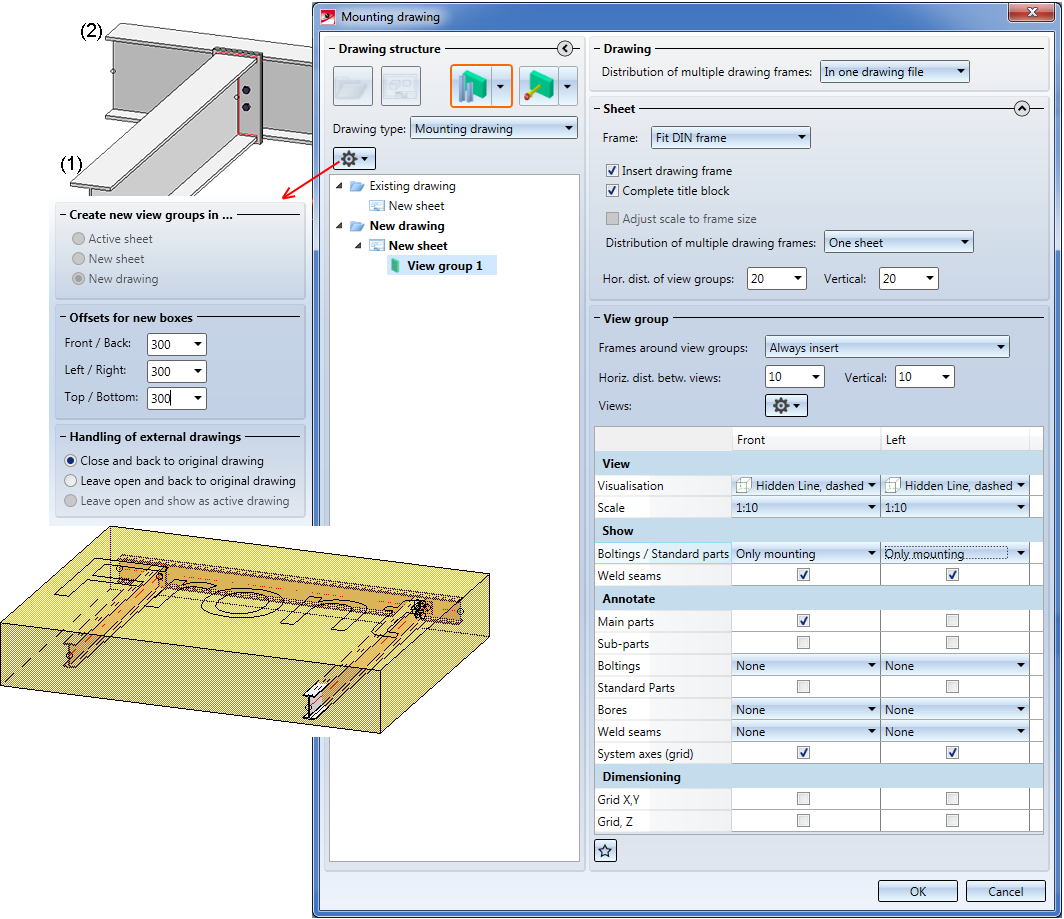Click the greyed-out drawing sheet icon
The height and width of the screenshot is (919, 1064).
point(401,87)
